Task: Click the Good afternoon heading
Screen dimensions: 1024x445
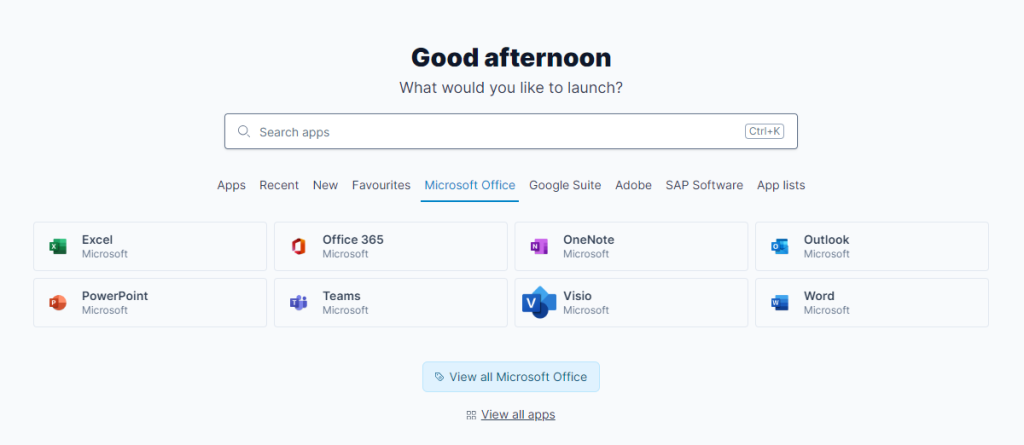Action: pyautogui.click(x=511, y=58)
